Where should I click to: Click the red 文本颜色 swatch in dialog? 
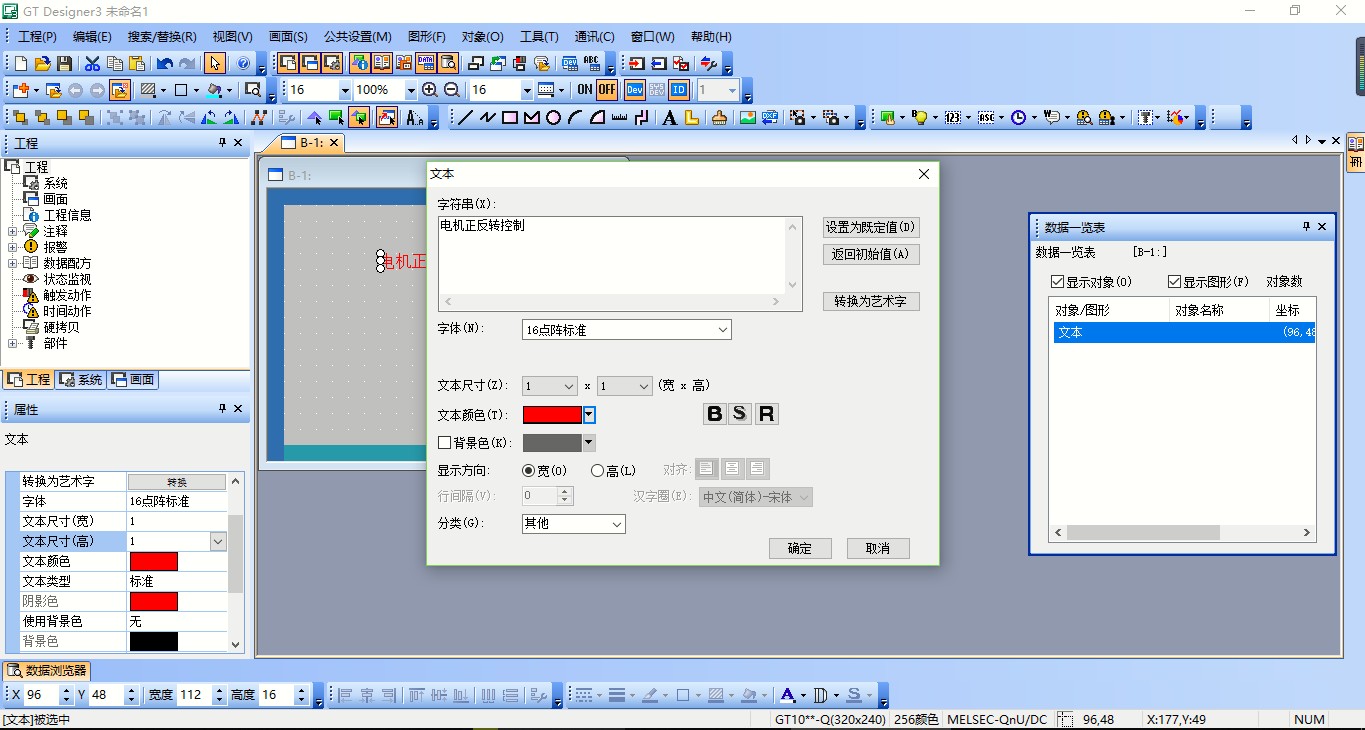[x=552, y=415]
